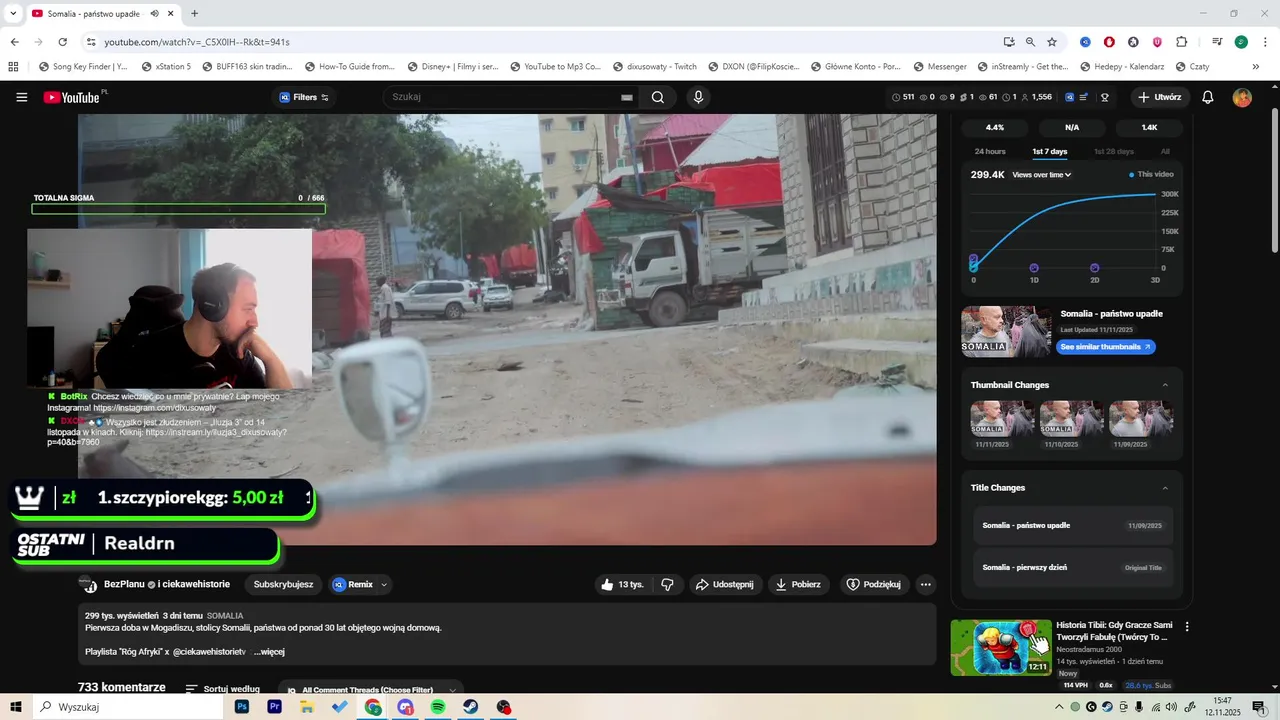This screenshot has width=1280, height=720.
Task: Like the video with thumbs up
Action: click(622, 584)
